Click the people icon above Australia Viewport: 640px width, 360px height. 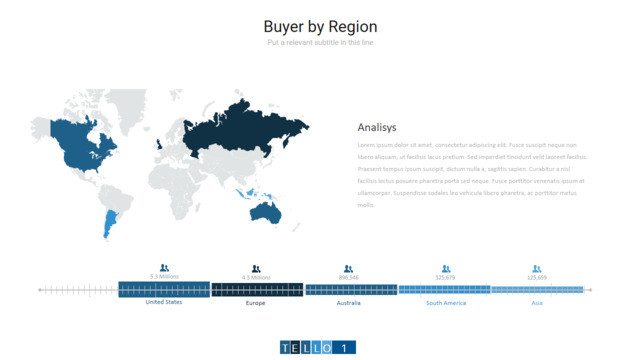(348, 269)
